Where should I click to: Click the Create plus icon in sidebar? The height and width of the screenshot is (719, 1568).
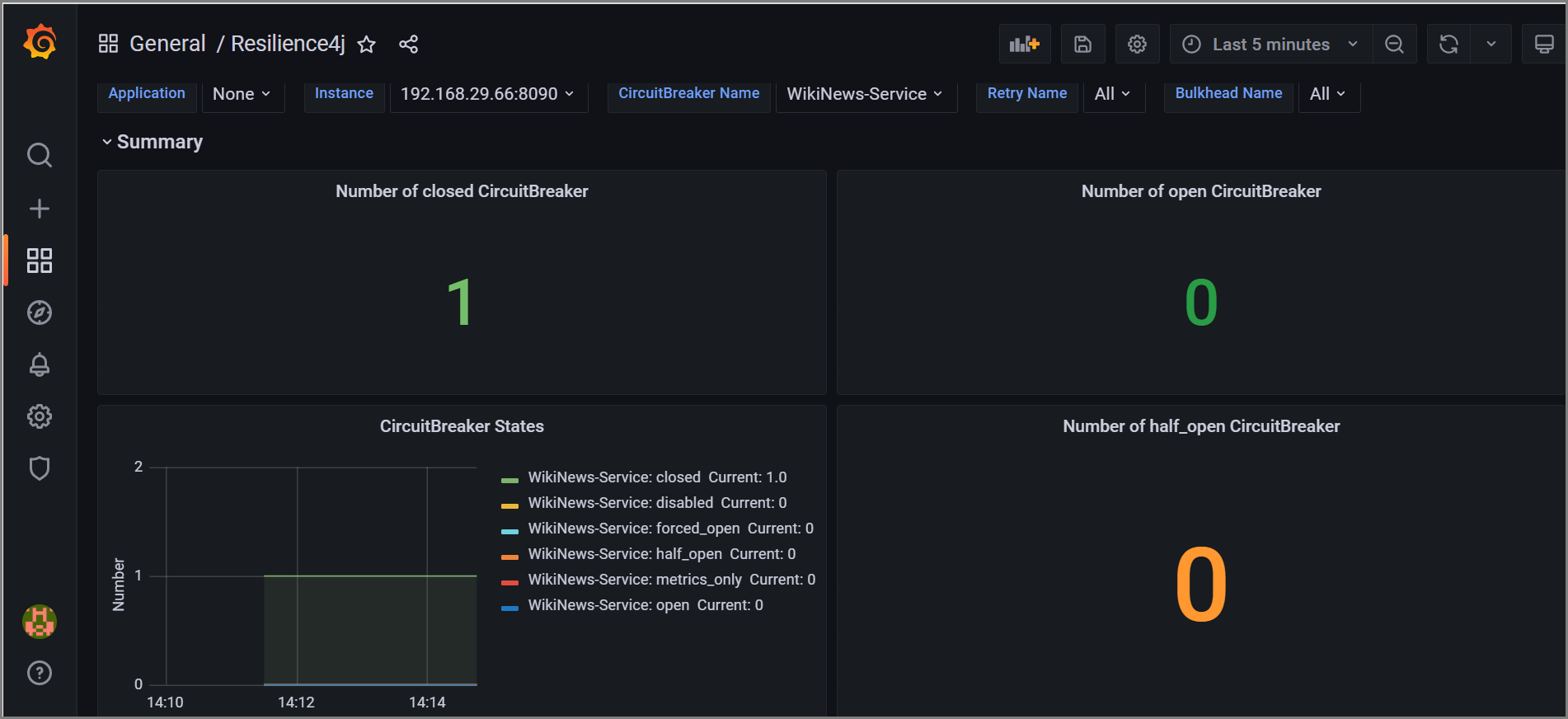pyautogui.click(x=40, y=209)
